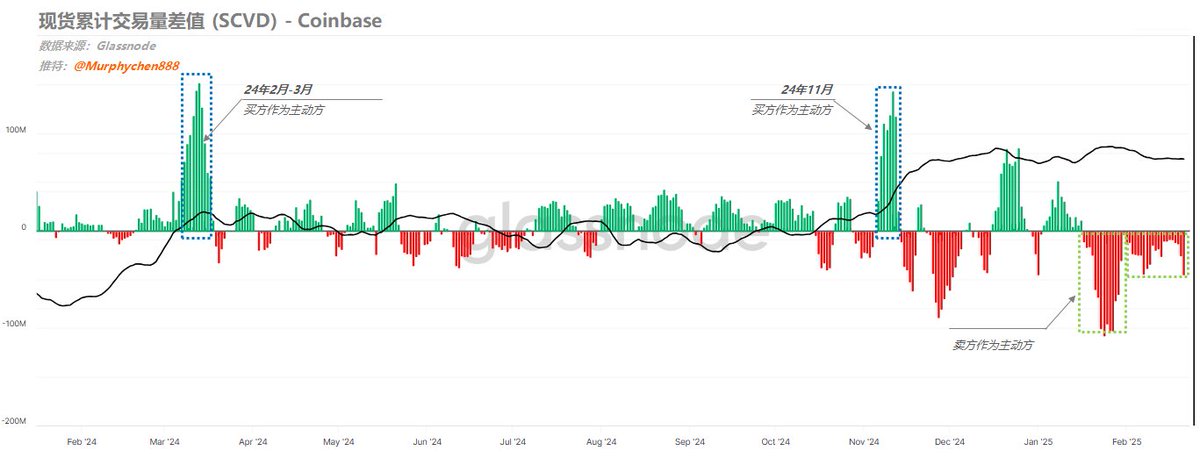Image resolution: width=1200 pixels, height=458 pixels.
Task: Select the Nov '24 x-axis label
Action: pos(863,441)
